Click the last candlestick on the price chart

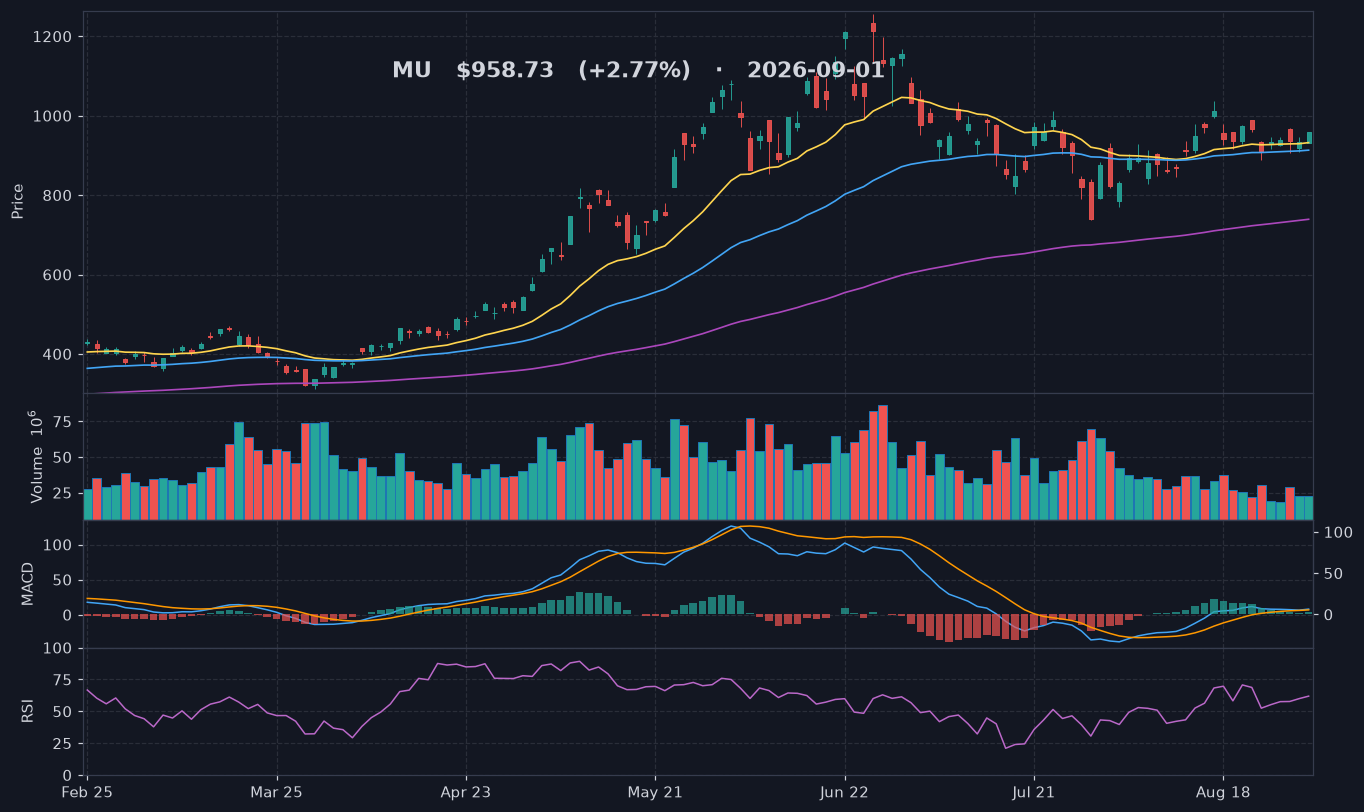1309,138
